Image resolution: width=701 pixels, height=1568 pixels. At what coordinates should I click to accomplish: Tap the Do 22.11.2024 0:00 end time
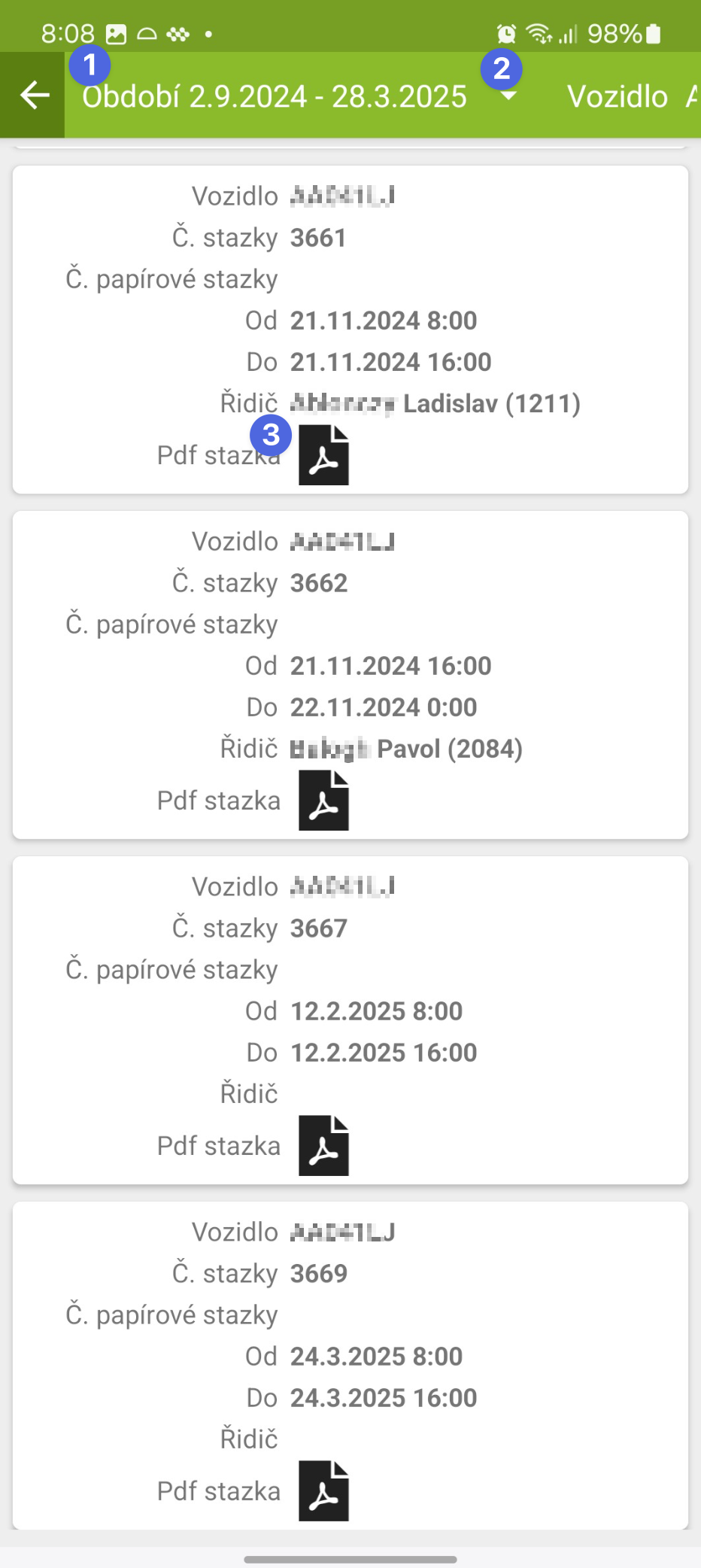click(384, 707)
